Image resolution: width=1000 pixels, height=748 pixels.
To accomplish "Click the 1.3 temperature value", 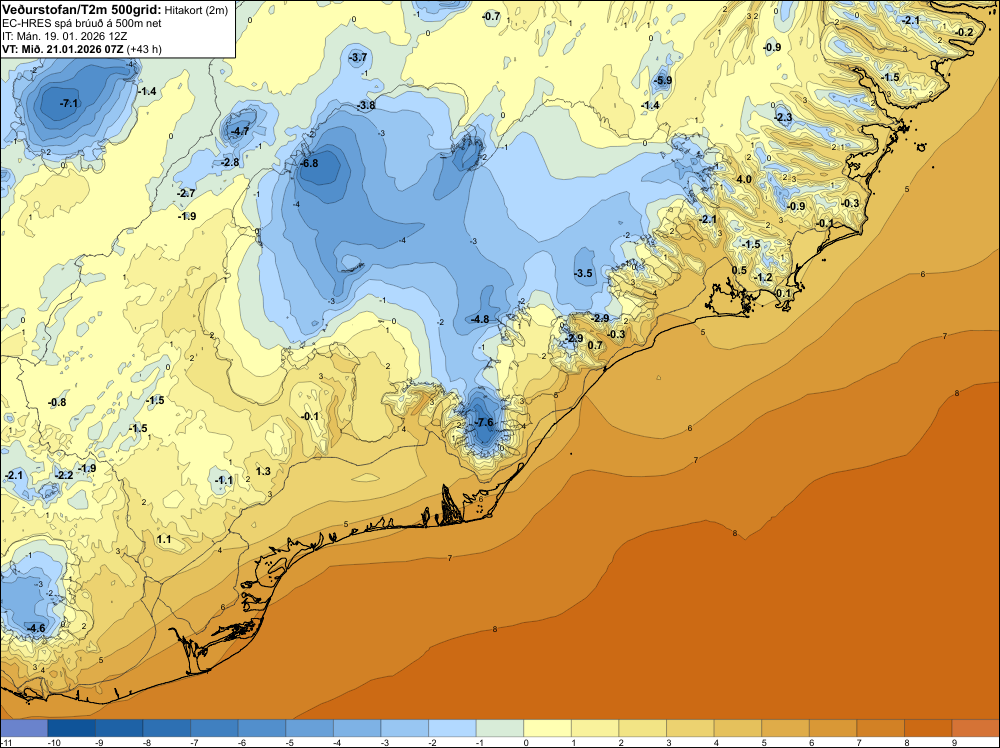I will coord(263,471).
